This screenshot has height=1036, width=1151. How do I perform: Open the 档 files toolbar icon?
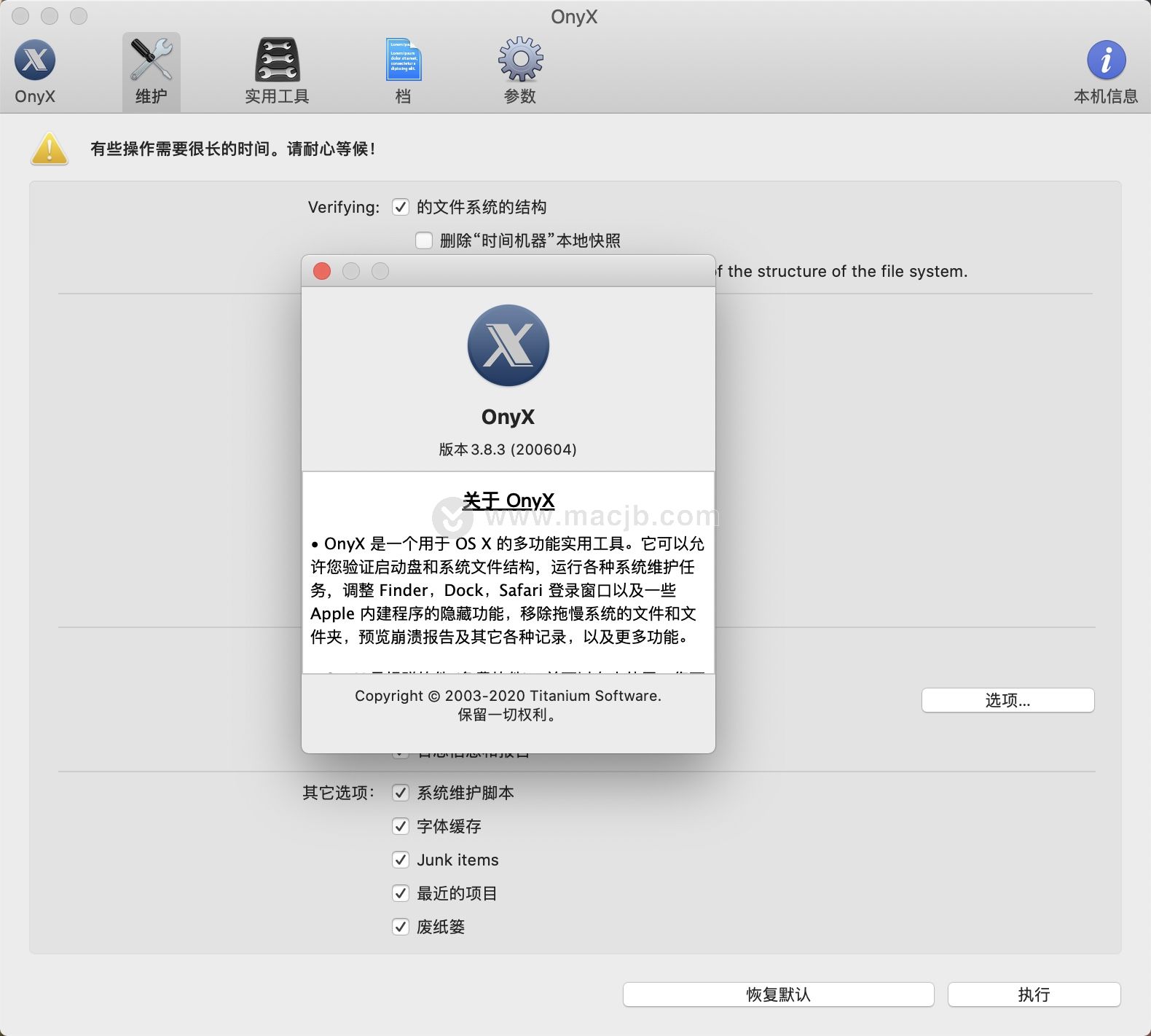403,71
